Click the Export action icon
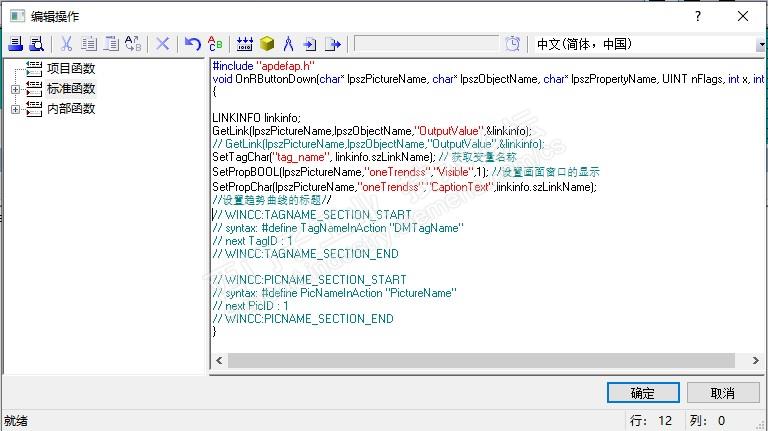The height and width of the screenshot is (431, 768). [333, 44]
